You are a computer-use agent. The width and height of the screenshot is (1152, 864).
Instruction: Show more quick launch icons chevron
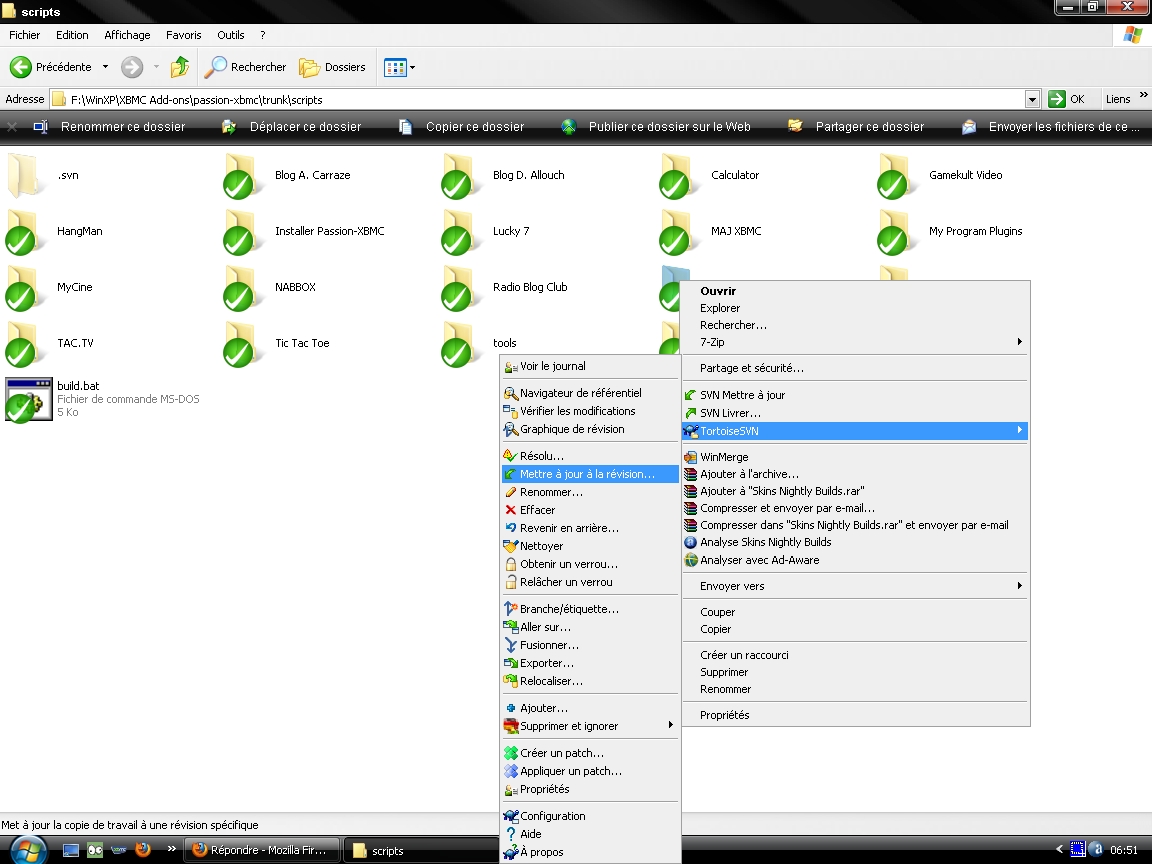171,849
